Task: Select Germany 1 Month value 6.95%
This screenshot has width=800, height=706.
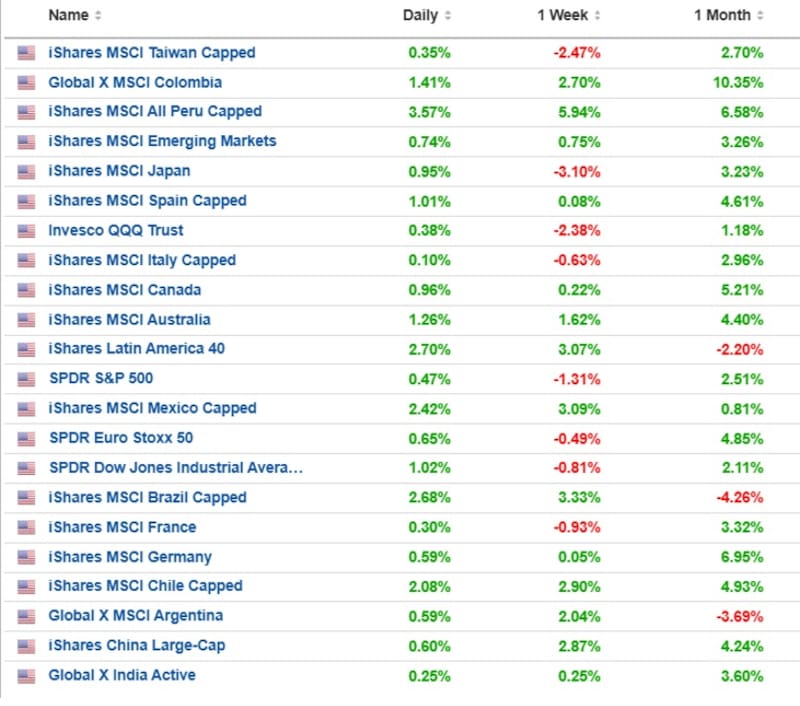Action: click(x=742, y=558)
